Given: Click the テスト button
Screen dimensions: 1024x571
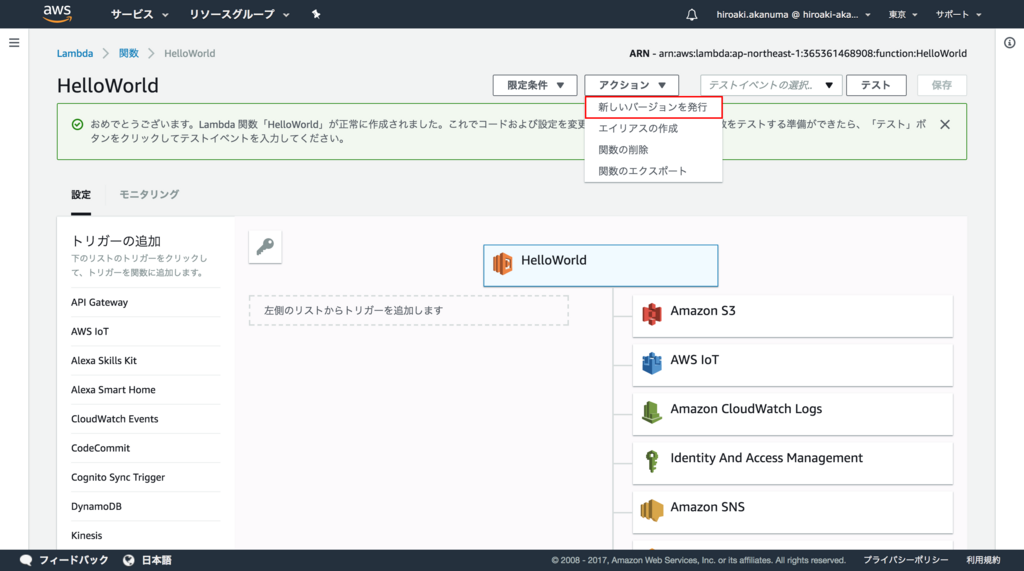Looking at the screenshot, I should (876, 85).
